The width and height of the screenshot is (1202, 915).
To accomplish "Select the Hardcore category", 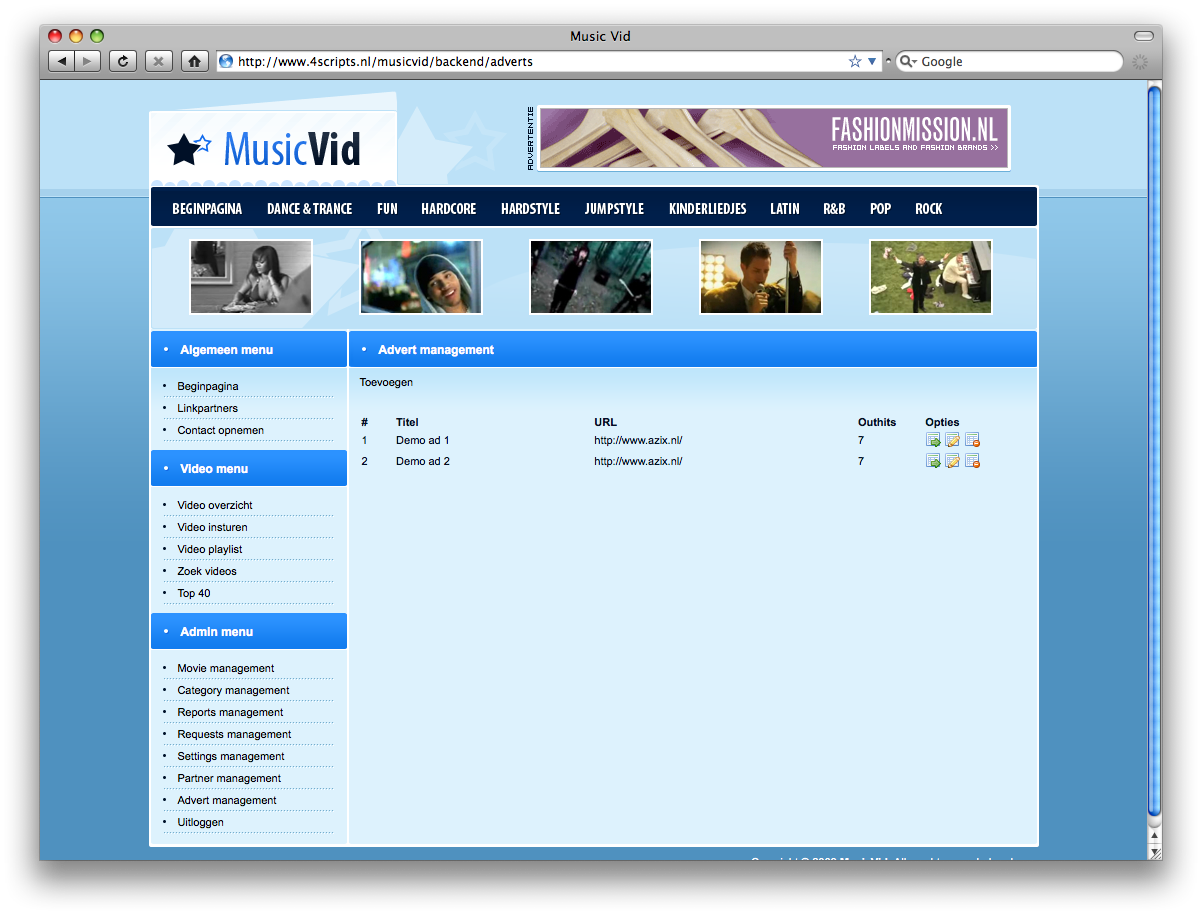I will [x=448, y=209].
